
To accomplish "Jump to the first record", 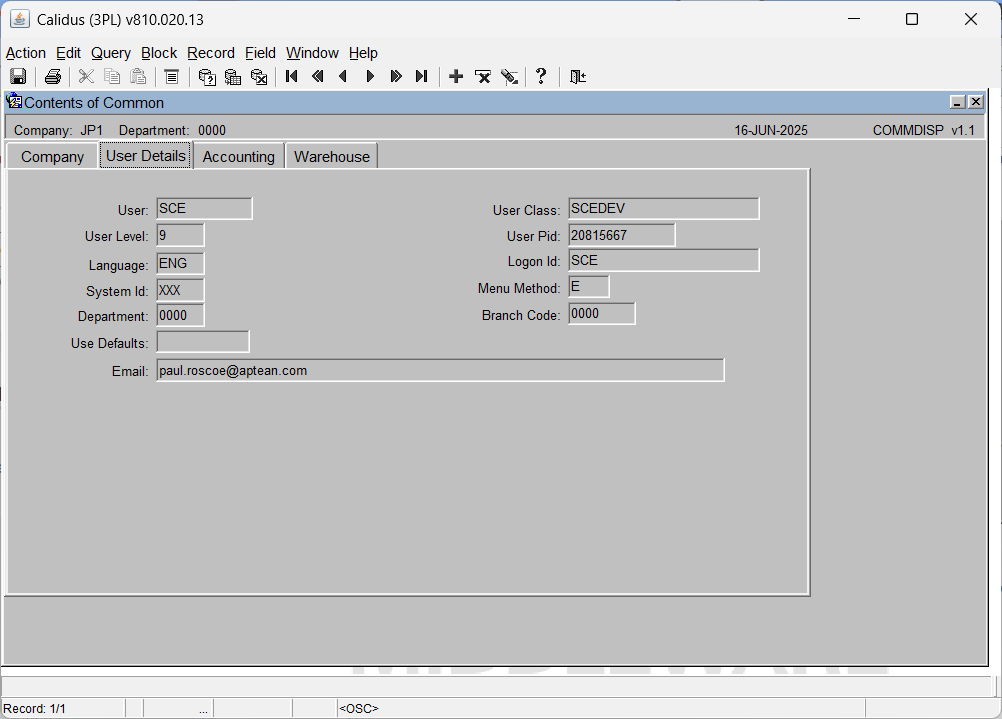I will [x=291, y=77].
